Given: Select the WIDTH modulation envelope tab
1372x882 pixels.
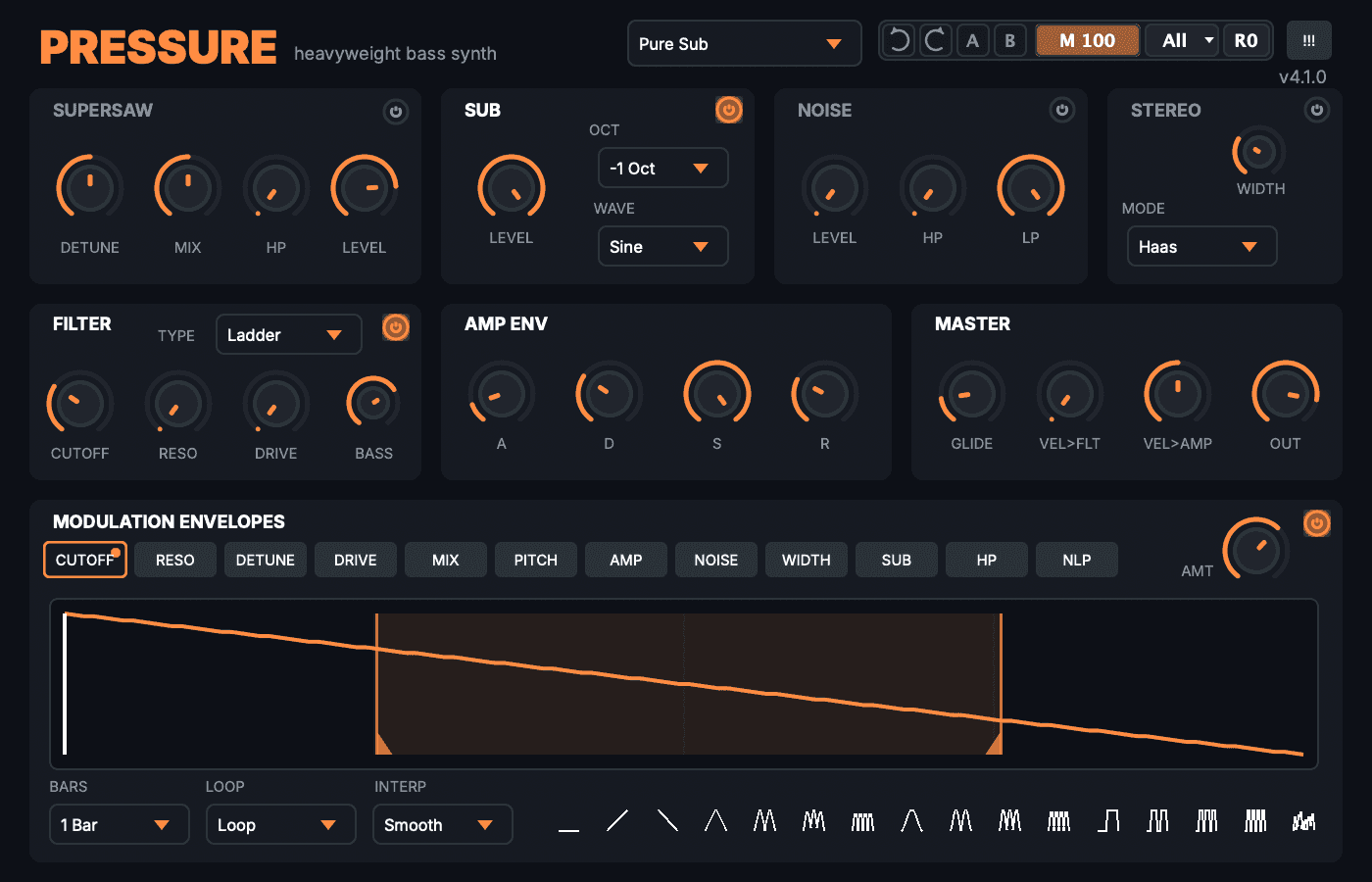Looking at the screenshot, I should pos(807,560).
